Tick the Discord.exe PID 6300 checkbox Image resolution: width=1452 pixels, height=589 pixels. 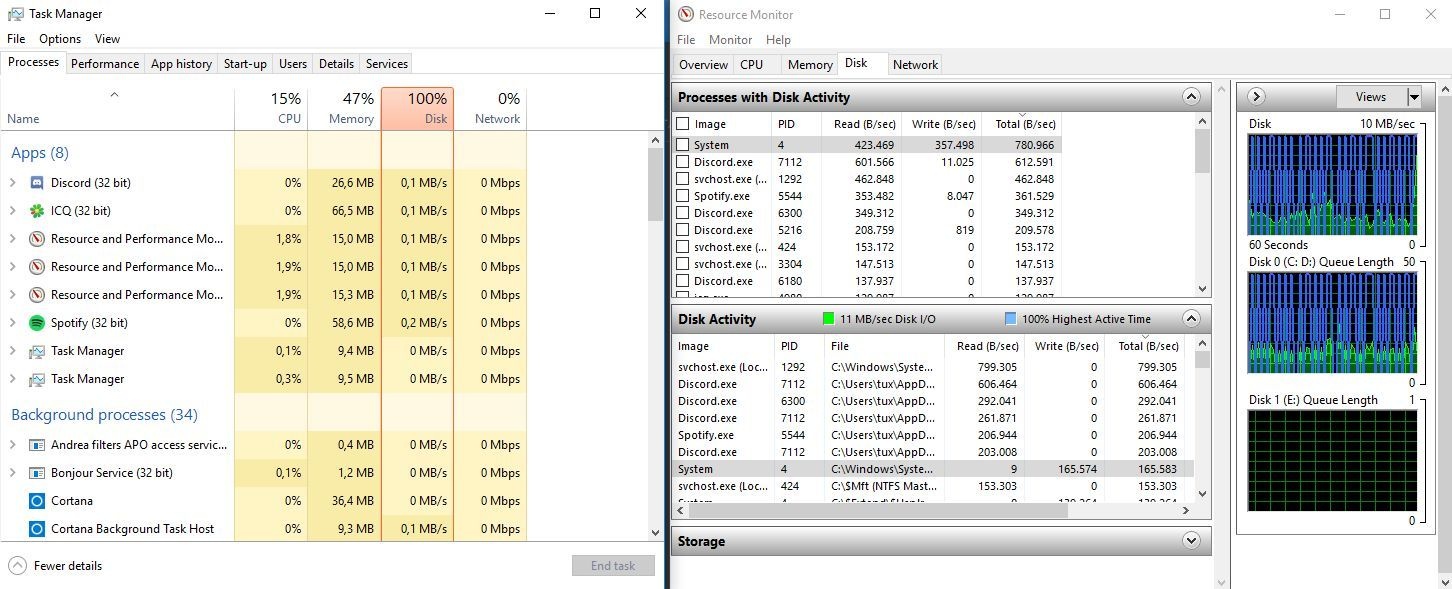[683, 213]
